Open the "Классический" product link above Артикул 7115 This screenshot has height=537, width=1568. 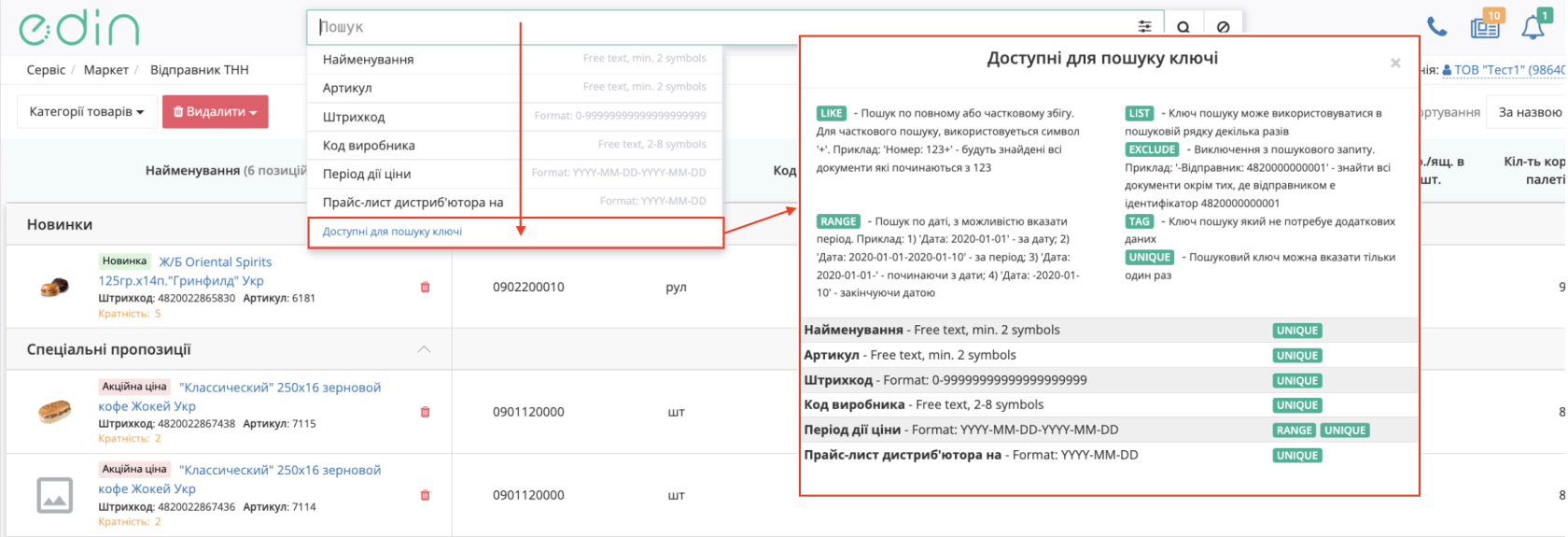pos(240,397)
